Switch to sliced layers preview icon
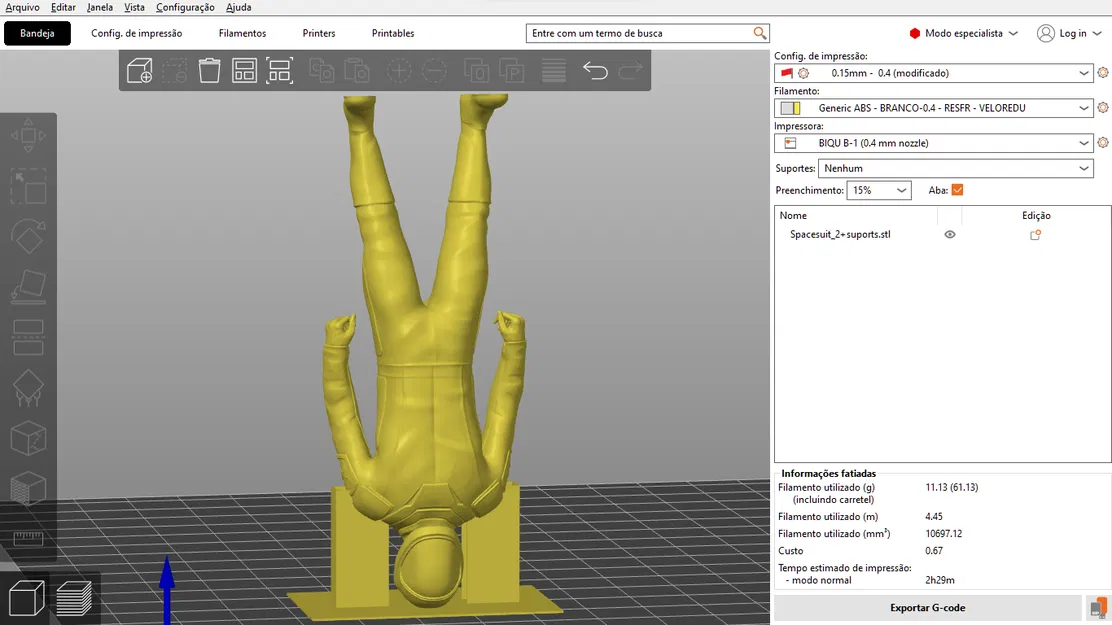 pos(74,598)
